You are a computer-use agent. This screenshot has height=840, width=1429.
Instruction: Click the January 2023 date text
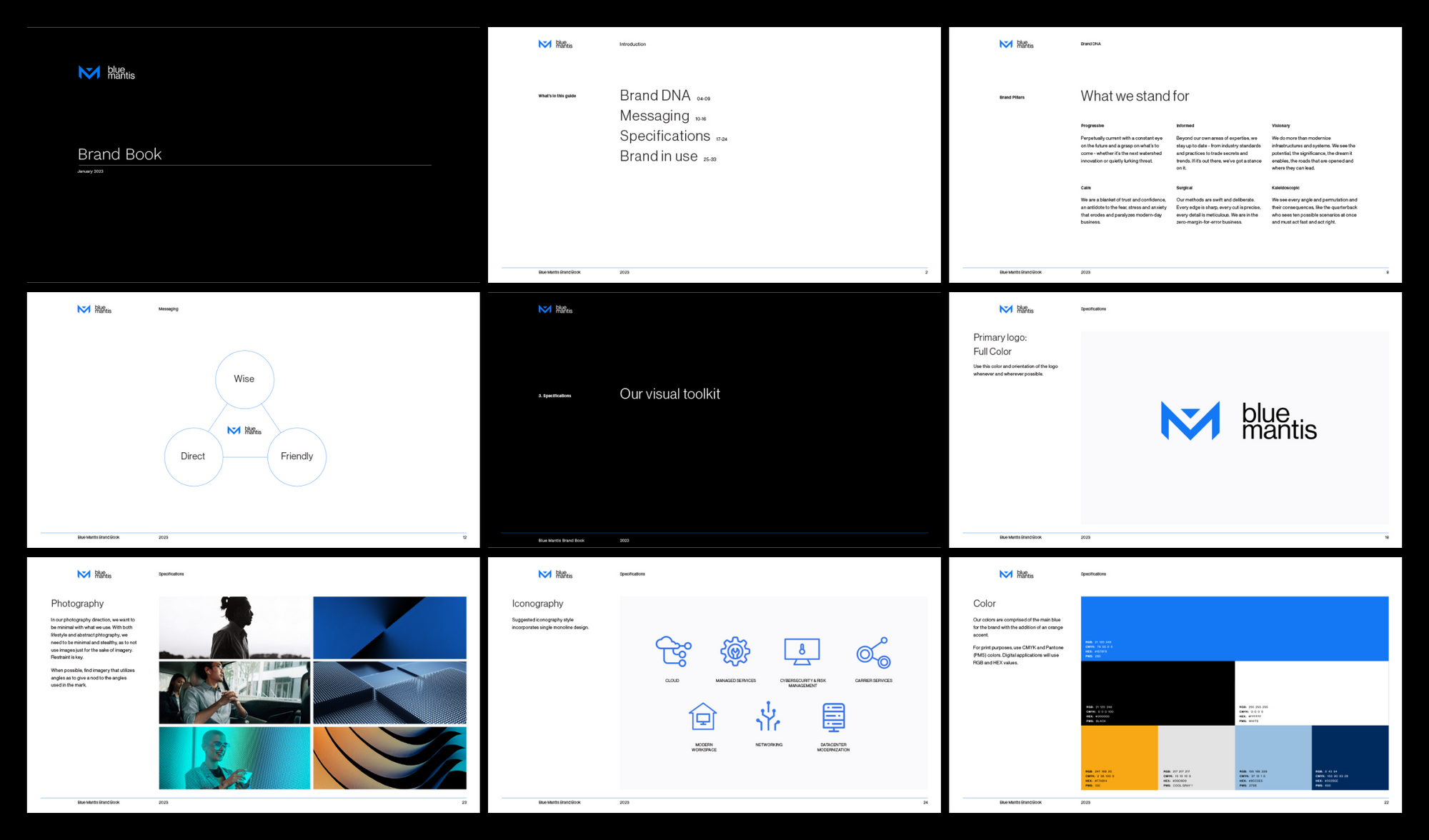[x=90, y=171]
